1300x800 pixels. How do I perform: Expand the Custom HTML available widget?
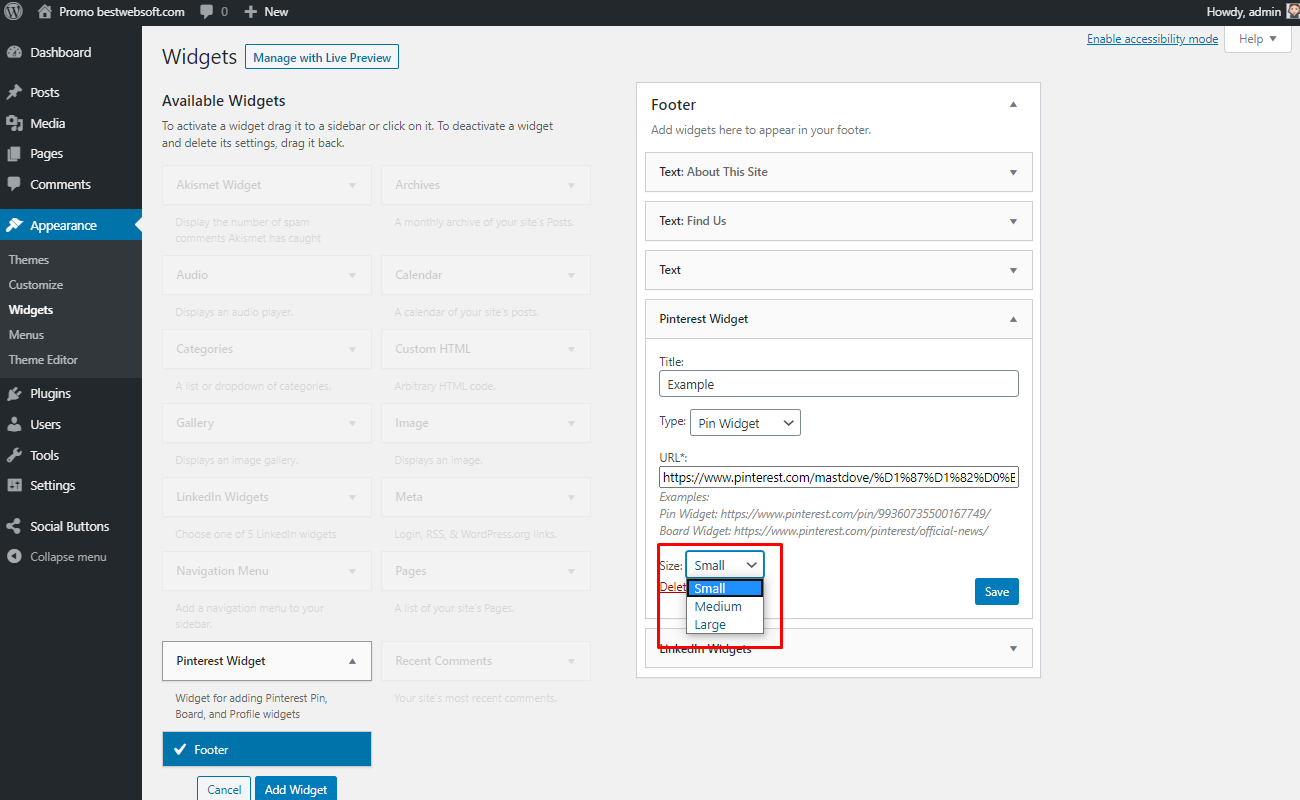(571, 349)
